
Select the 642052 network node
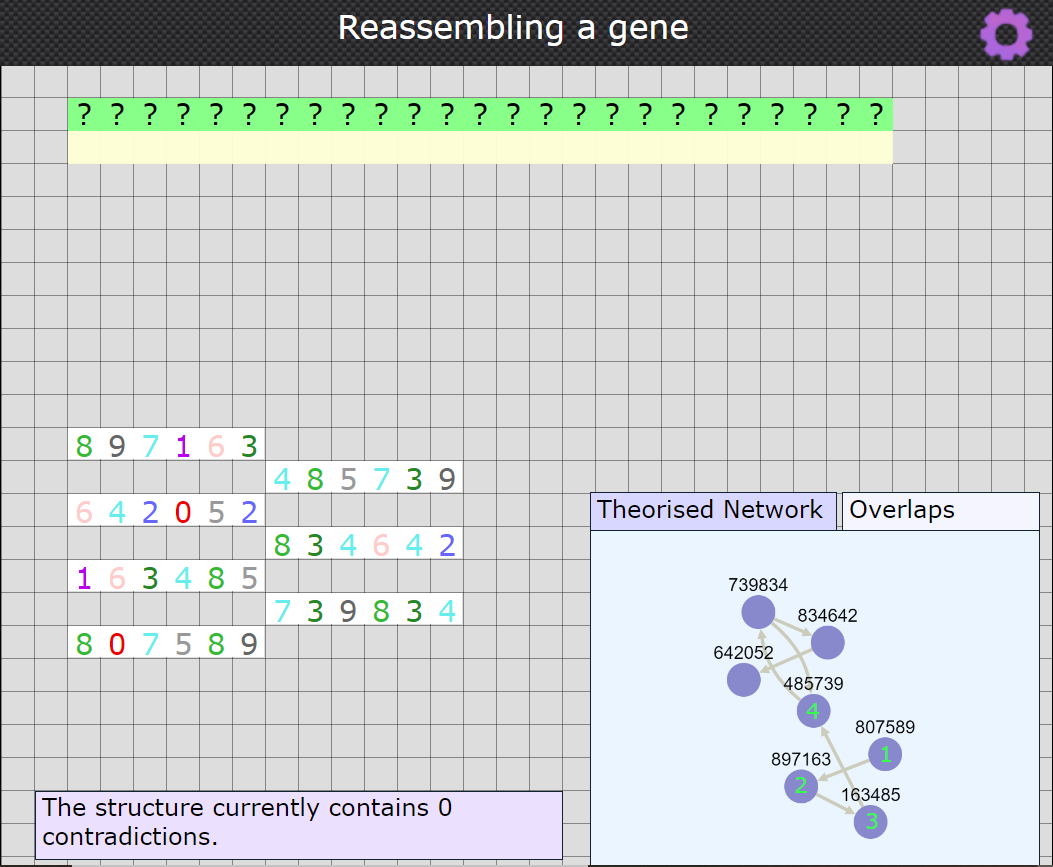(x=743, y=680)
